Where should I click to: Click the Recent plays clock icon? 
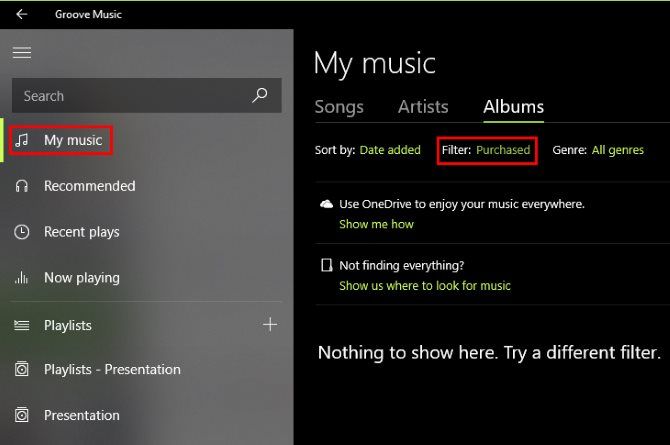tap(22, 232)
